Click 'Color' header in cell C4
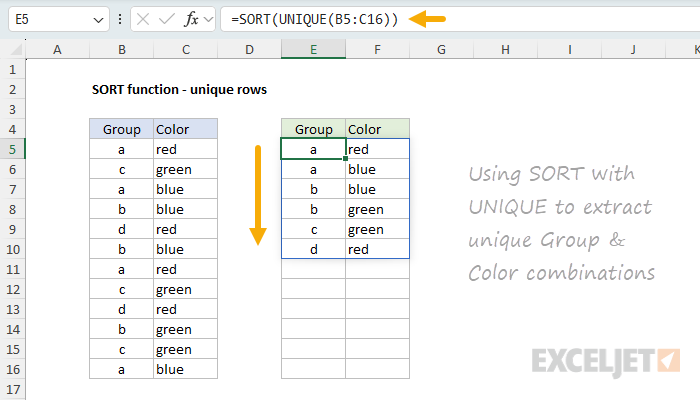 point(186,129)
